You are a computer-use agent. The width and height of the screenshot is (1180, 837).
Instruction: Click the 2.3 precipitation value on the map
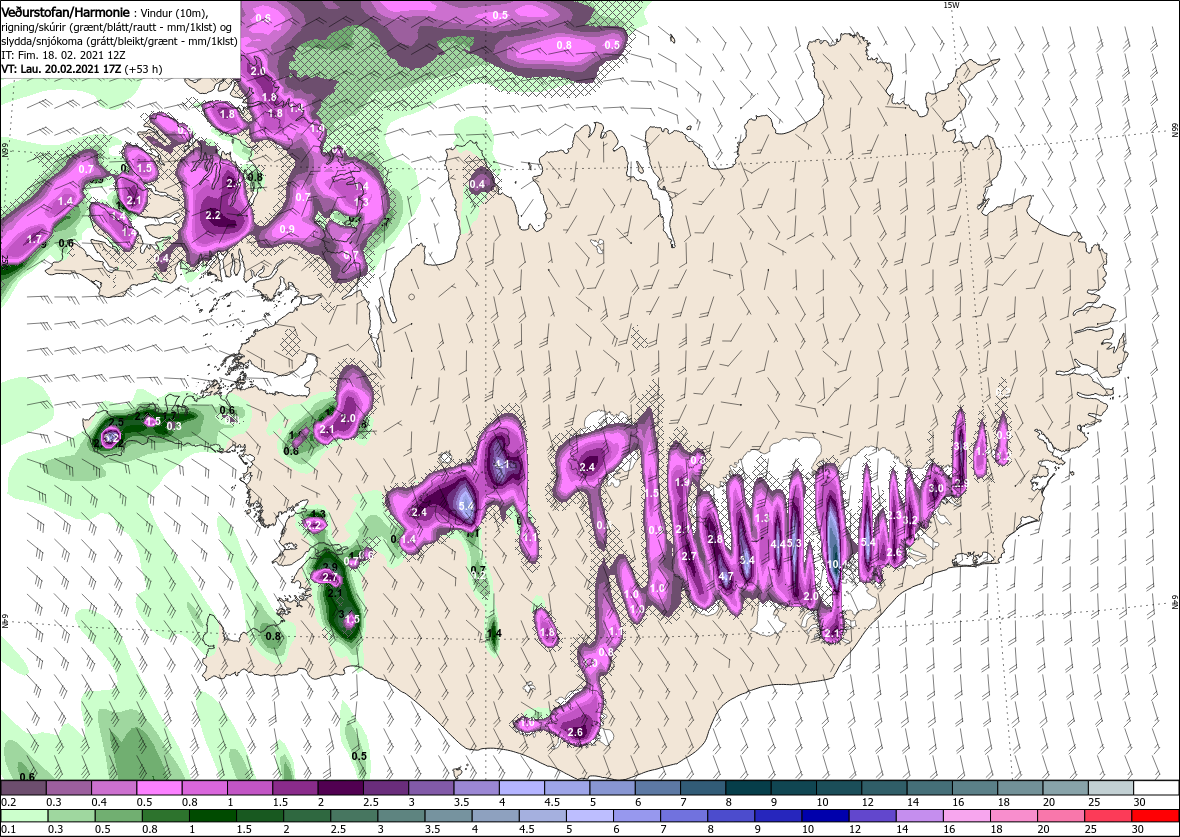tap(894, 515)
